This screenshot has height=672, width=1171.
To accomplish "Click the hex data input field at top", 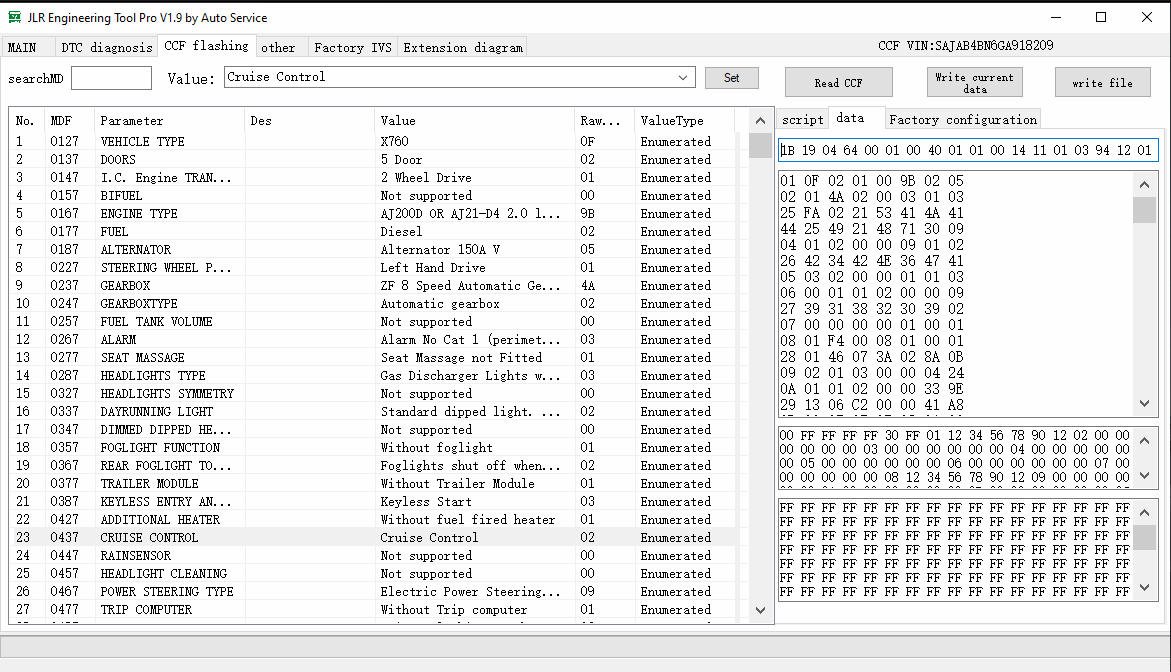I will (968, 150).
